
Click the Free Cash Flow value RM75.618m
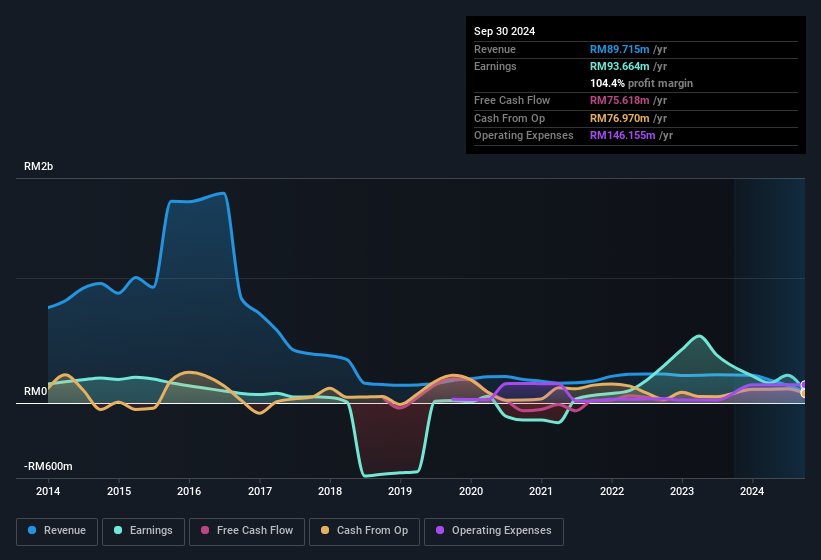pyautogui.click(x=620, y=100)
